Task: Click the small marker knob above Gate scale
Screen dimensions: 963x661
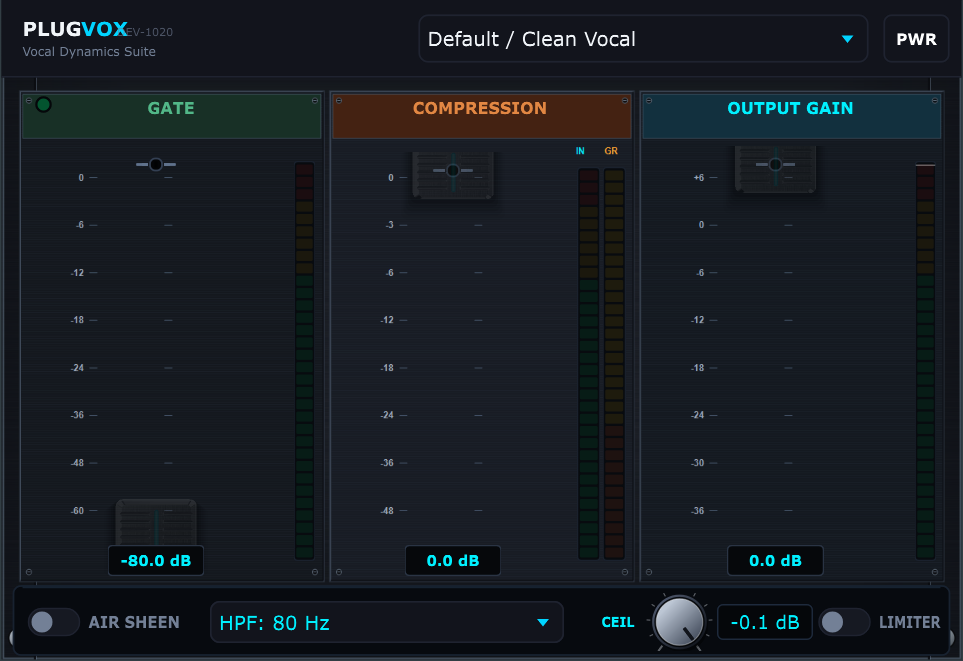Action: tap(156, 165)
